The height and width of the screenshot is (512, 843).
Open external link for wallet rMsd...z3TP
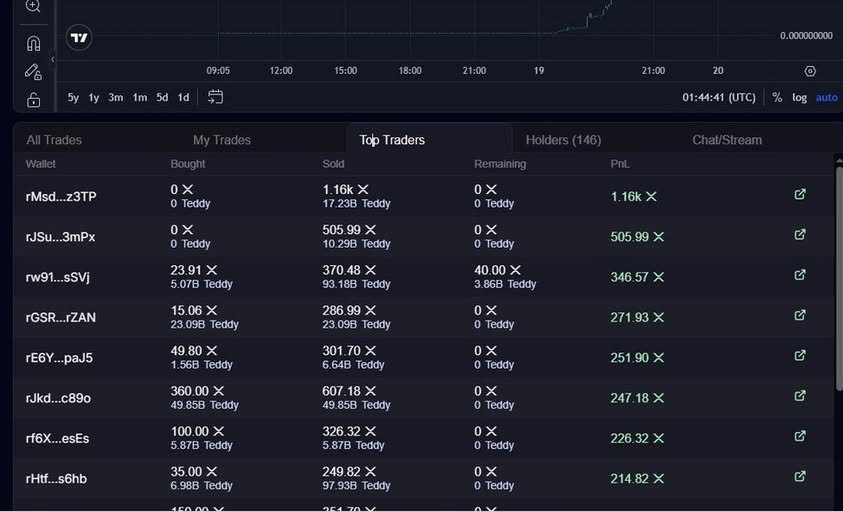[x=800, y=194]
